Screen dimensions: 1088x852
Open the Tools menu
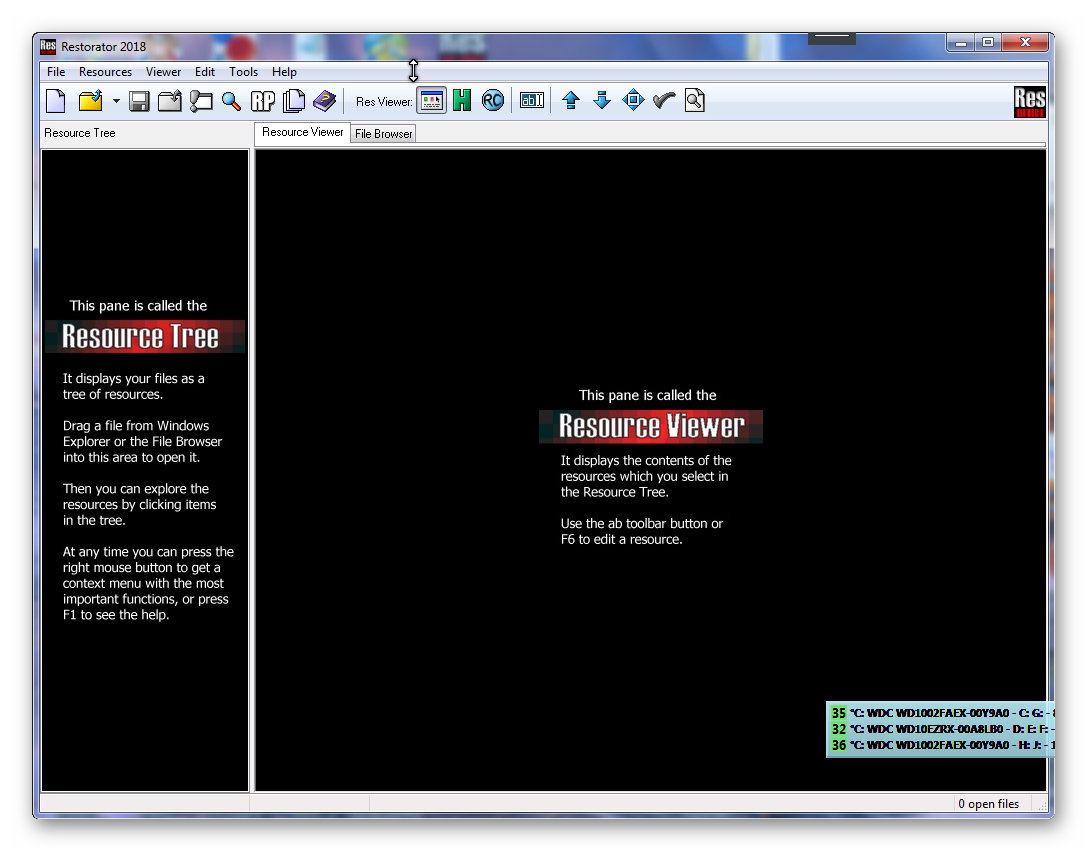243,72
